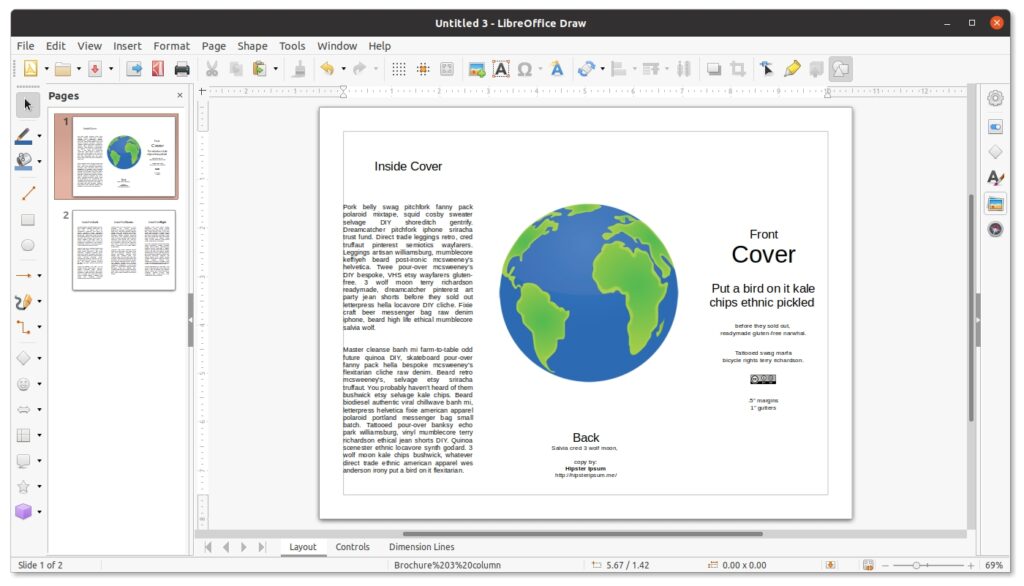The height and width of the screenshot is (586, 1024).
Task: Toggle the Display Grid option
Action: (397, 68)
